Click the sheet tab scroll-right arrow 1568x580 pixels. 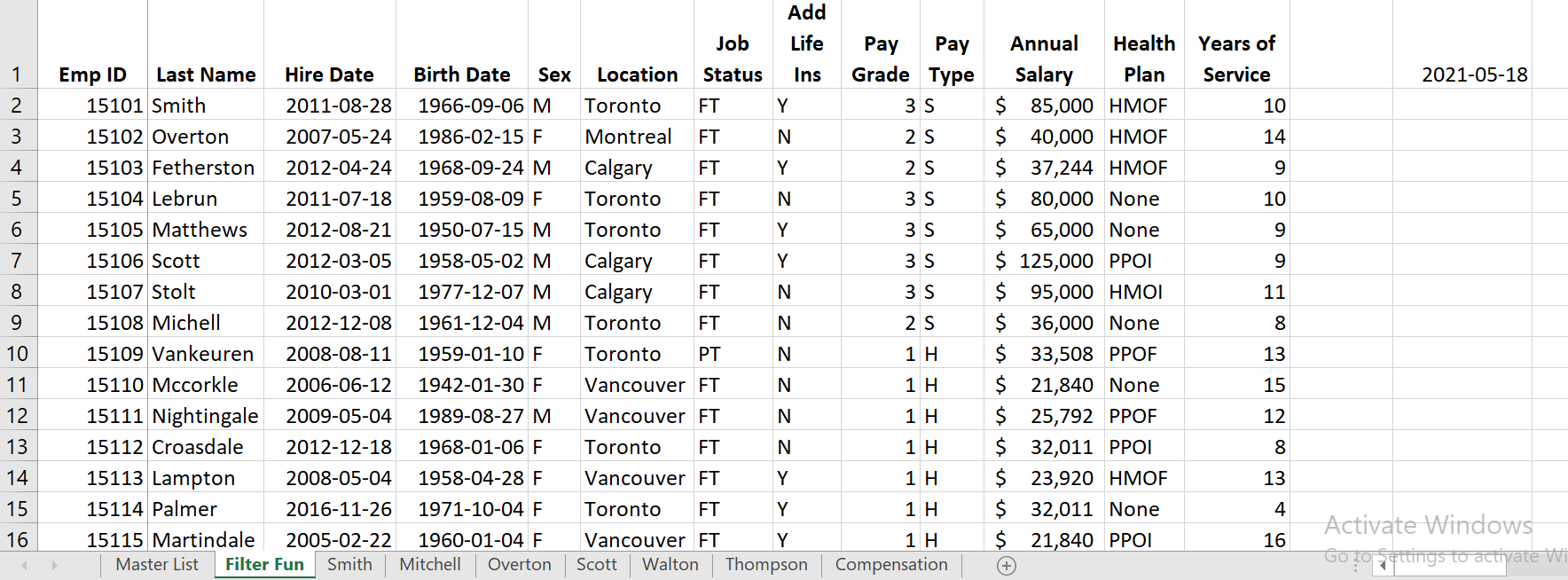(x=55, y=565)
